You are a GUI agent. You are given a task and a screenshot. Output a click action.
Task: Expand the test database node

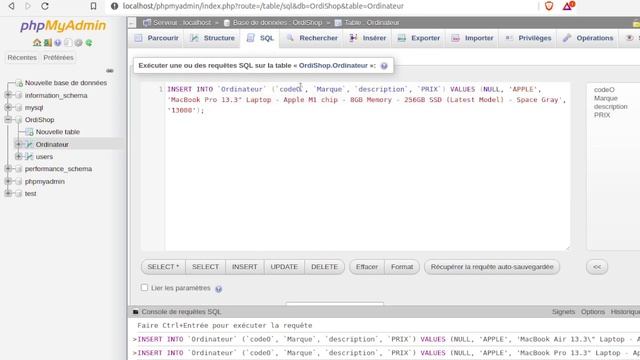click(x=8, y=193)
